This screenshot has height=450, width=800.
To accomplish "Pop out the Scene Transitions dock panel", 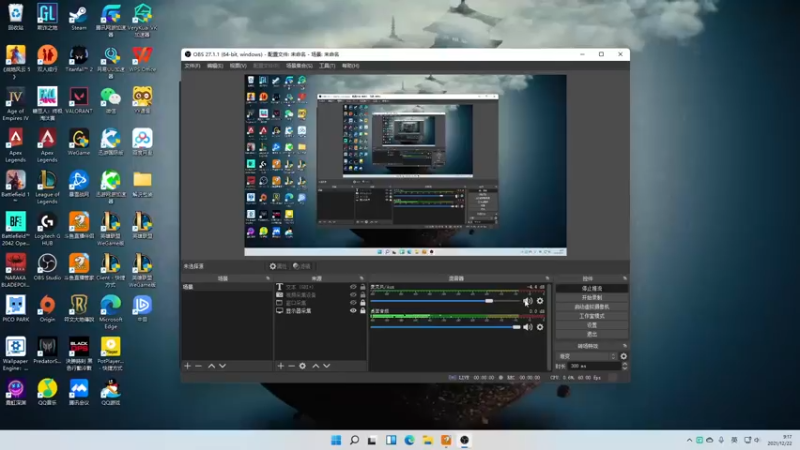I will coord(625,346).
